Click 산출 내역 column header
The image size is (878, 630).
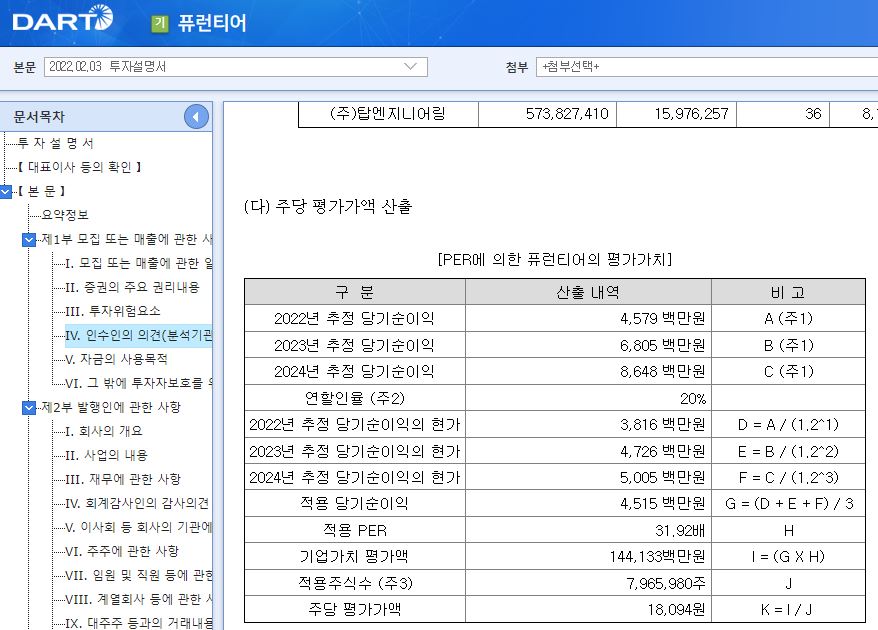coord(587,292)
